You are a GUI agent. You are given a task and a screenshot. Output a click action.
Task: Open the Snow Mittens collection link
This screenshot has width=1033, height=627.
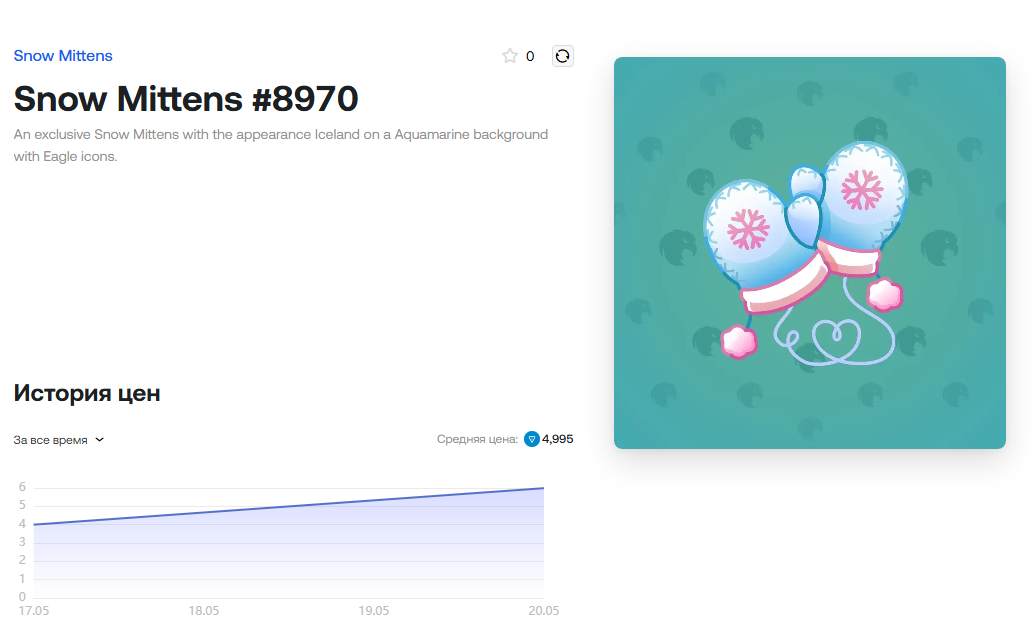63,56
